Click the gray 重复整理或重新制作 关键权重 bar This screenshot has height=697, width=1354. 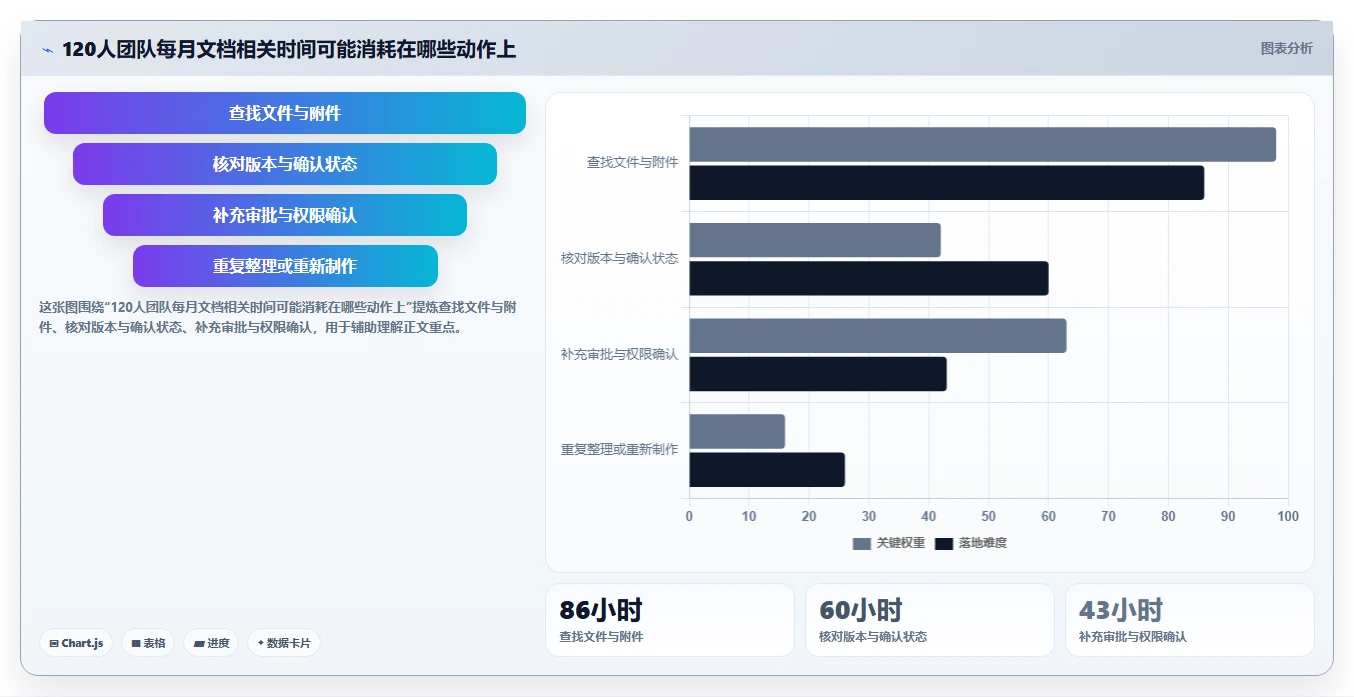pyautogui.click(x=737, y=431)
